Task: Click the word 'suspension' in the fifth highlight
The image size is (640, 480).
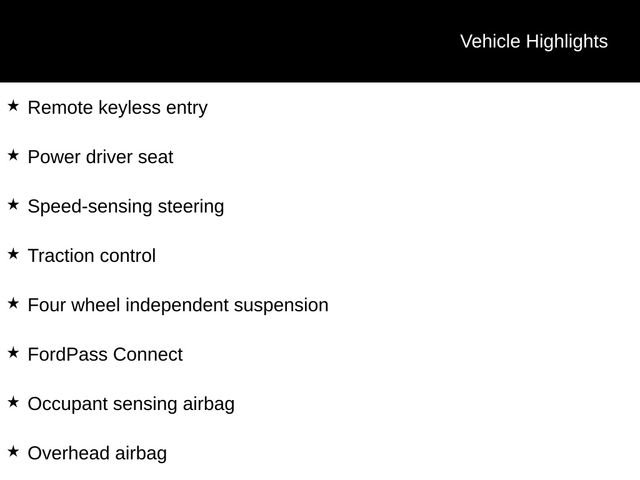Action: [x=281, y=306]
